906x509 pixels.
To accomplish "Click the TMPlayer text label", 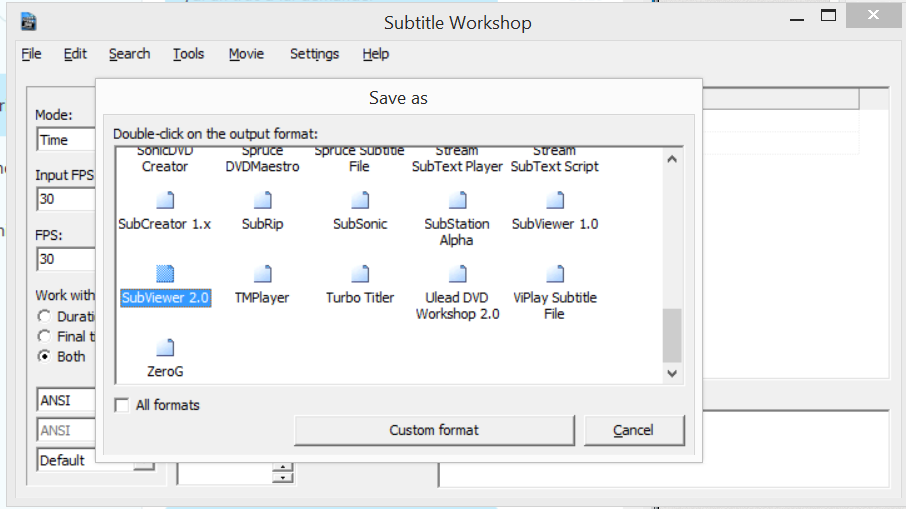I will (262, 298).
